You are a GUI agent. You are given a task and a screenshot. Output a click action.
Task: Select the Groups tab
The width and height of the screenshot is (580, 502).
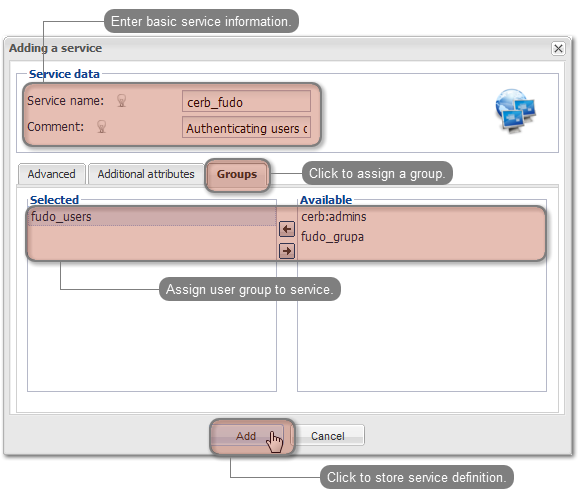coord(237,174)
